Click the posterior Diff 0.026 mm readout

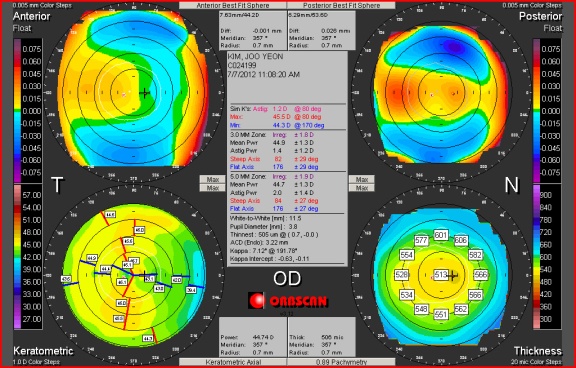319,31
